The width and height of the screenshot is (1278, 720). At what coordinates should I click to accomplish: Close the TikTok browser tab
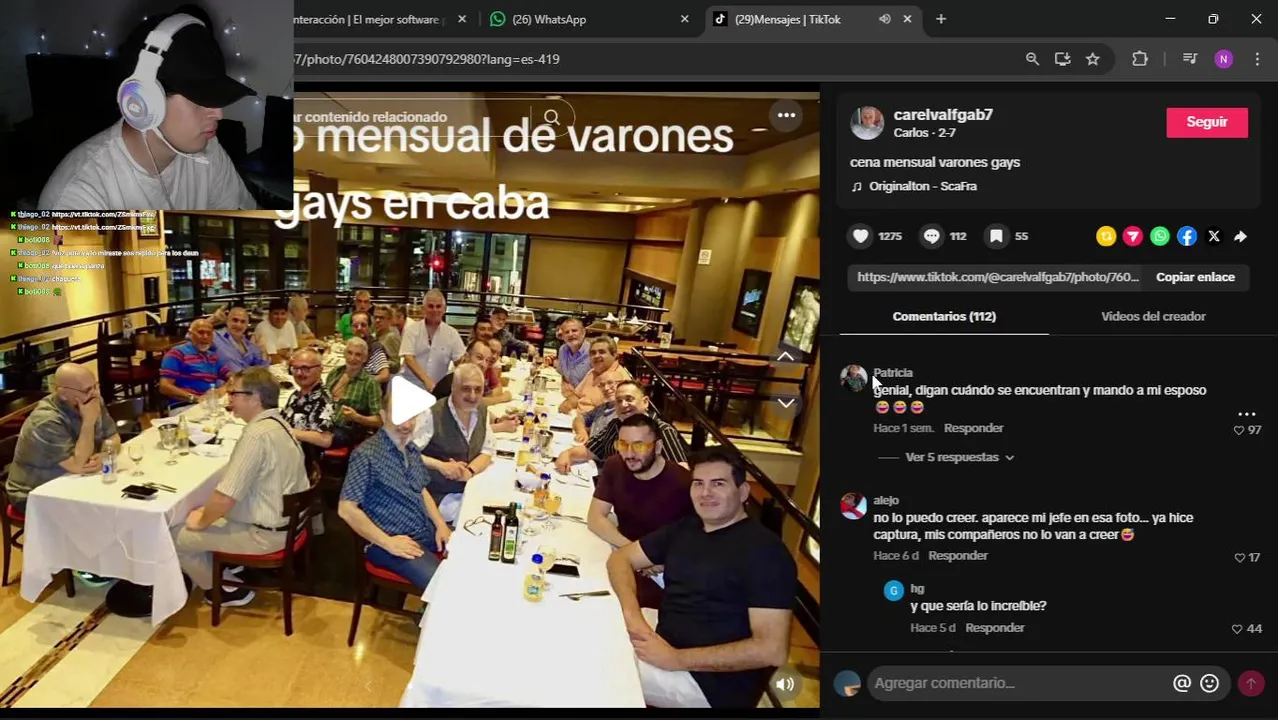908,19
